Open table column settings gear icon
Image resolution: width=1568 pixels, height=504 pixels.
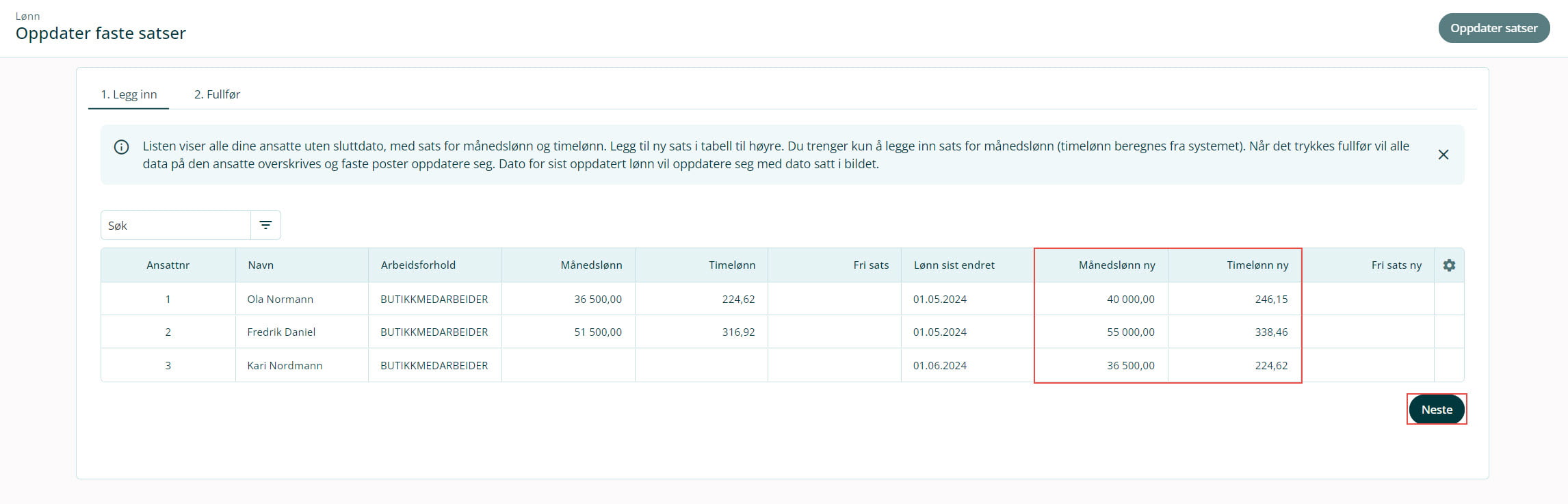point(1448,265)
